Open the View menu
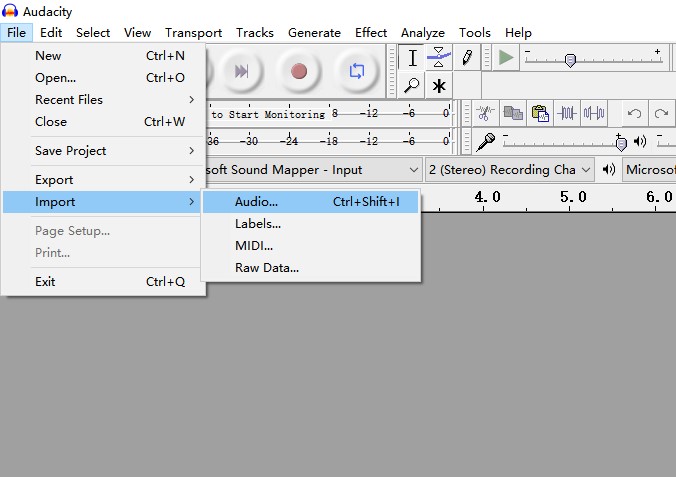 pos(138,33)
